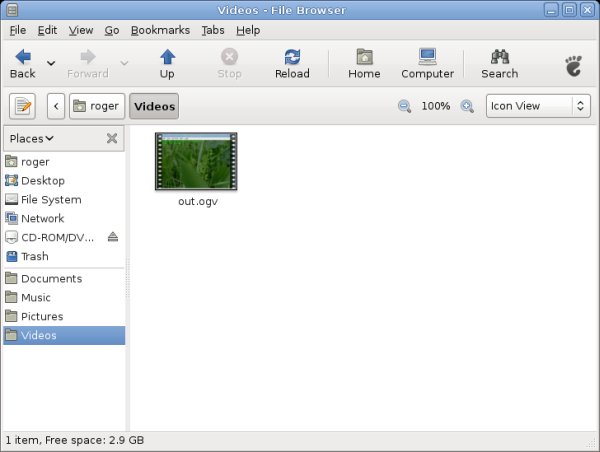The width and height of the screenshot is (600, 452).
Task: Open the Tabs menu
Action: 213,30
